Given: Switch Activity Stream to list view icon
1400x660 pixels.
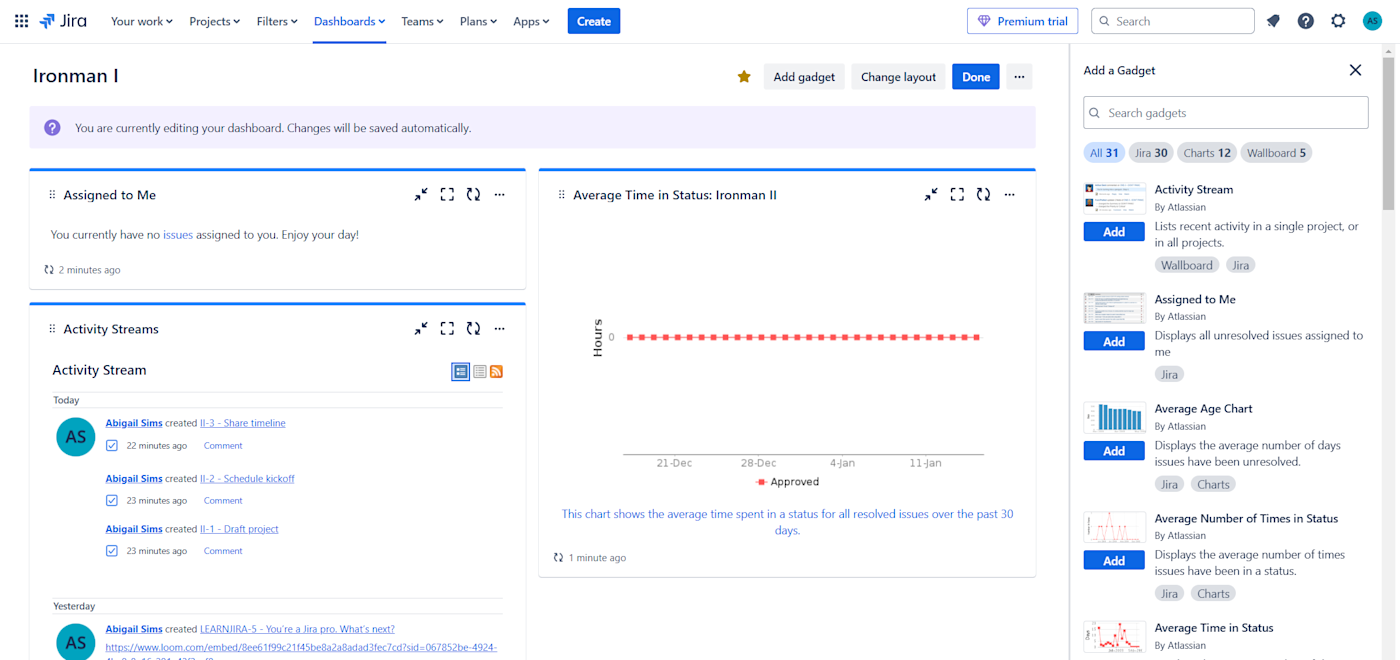Looking at the screenshot, I should tap(480, 372).
